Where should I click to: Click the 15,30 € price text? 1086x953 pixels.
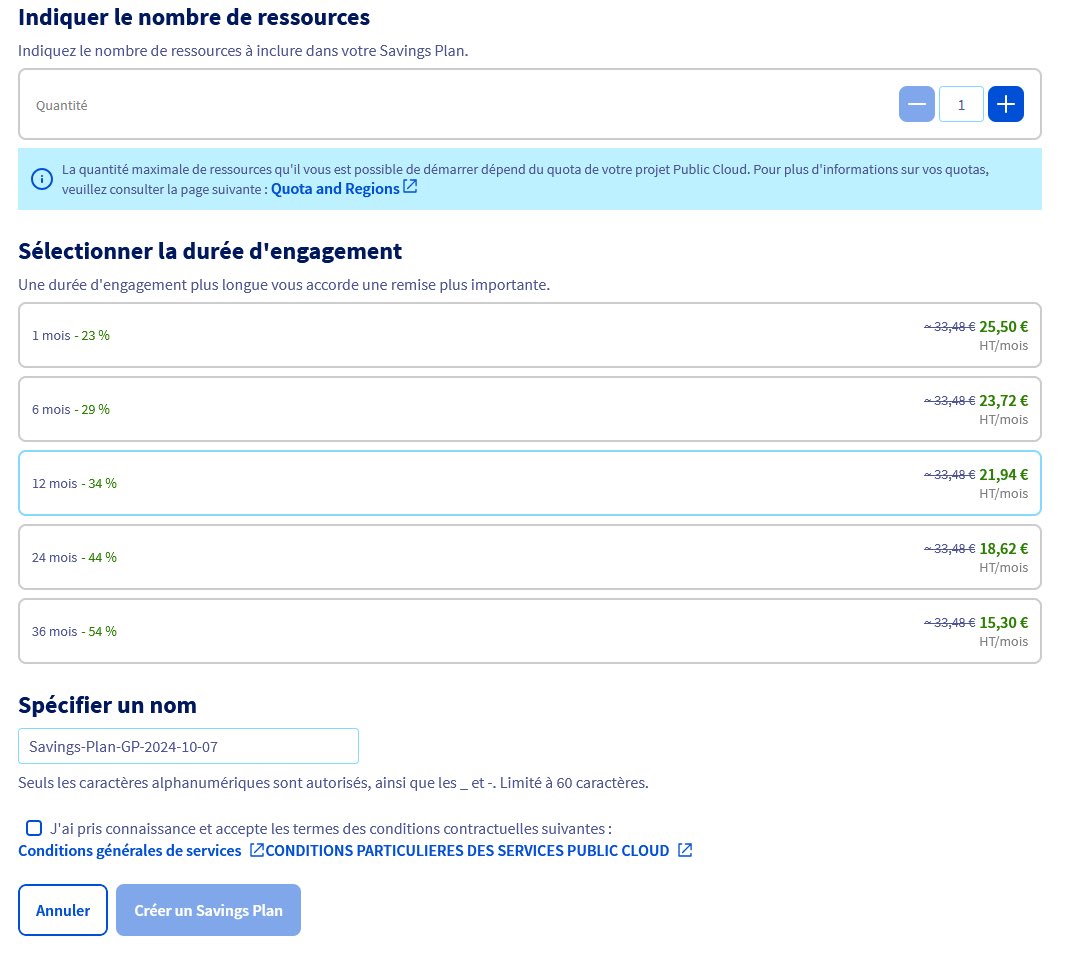[1004, 623]
